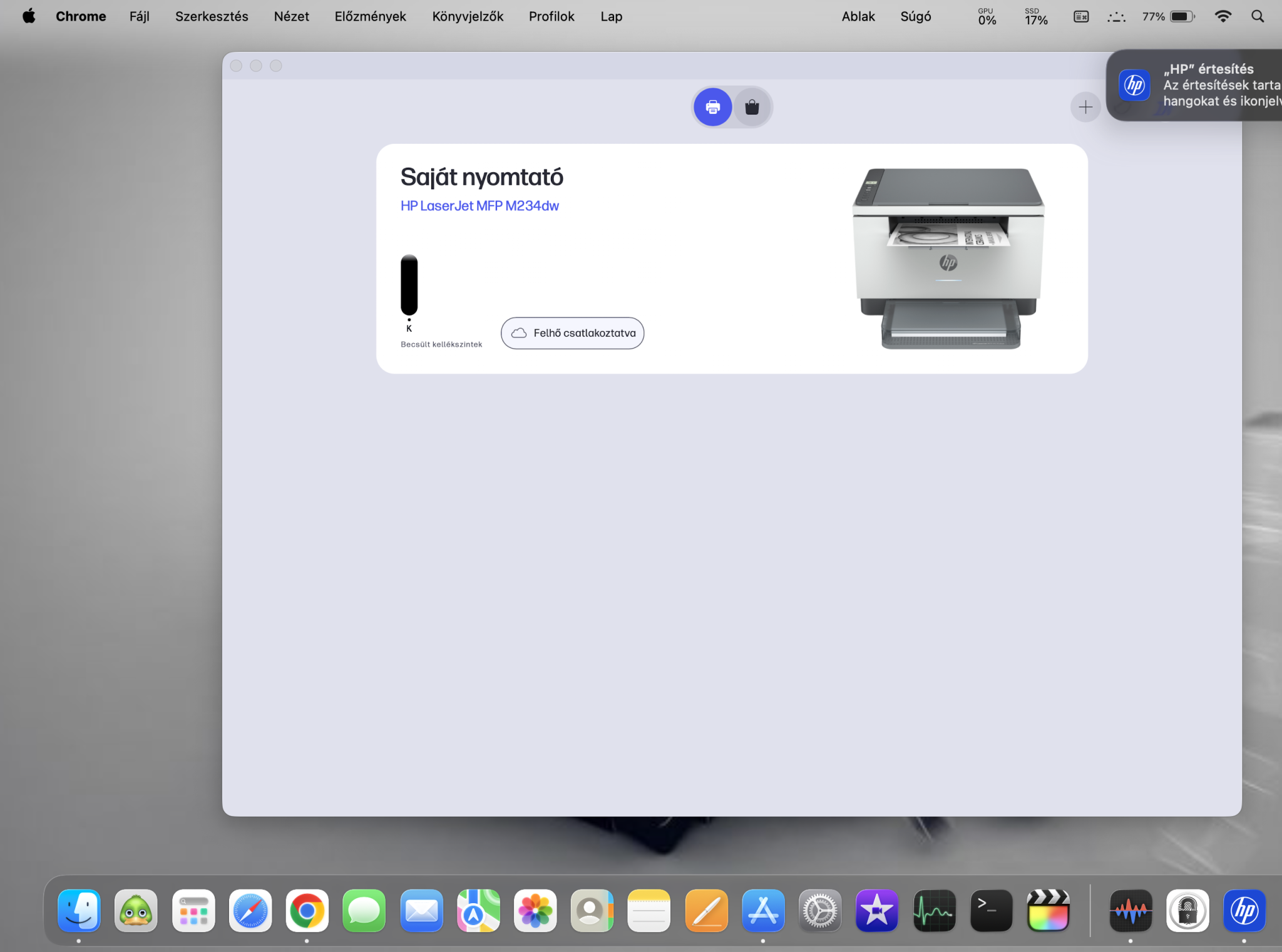Open the Előzmények menu
1282x952 pixels.
point(370,16)
